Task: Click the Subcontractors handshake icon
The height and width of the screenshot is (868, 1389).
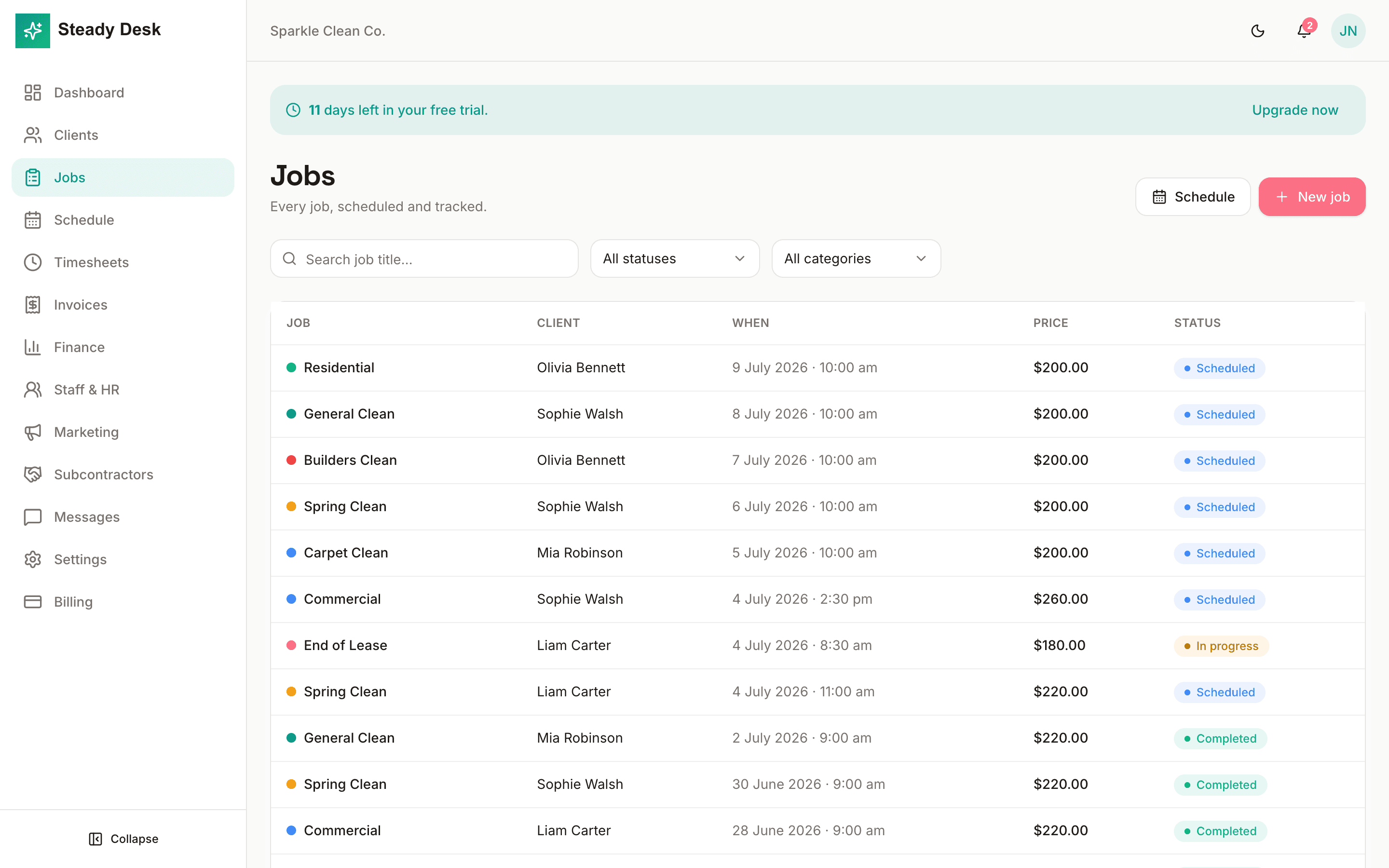Action: [x=33, y=475]
